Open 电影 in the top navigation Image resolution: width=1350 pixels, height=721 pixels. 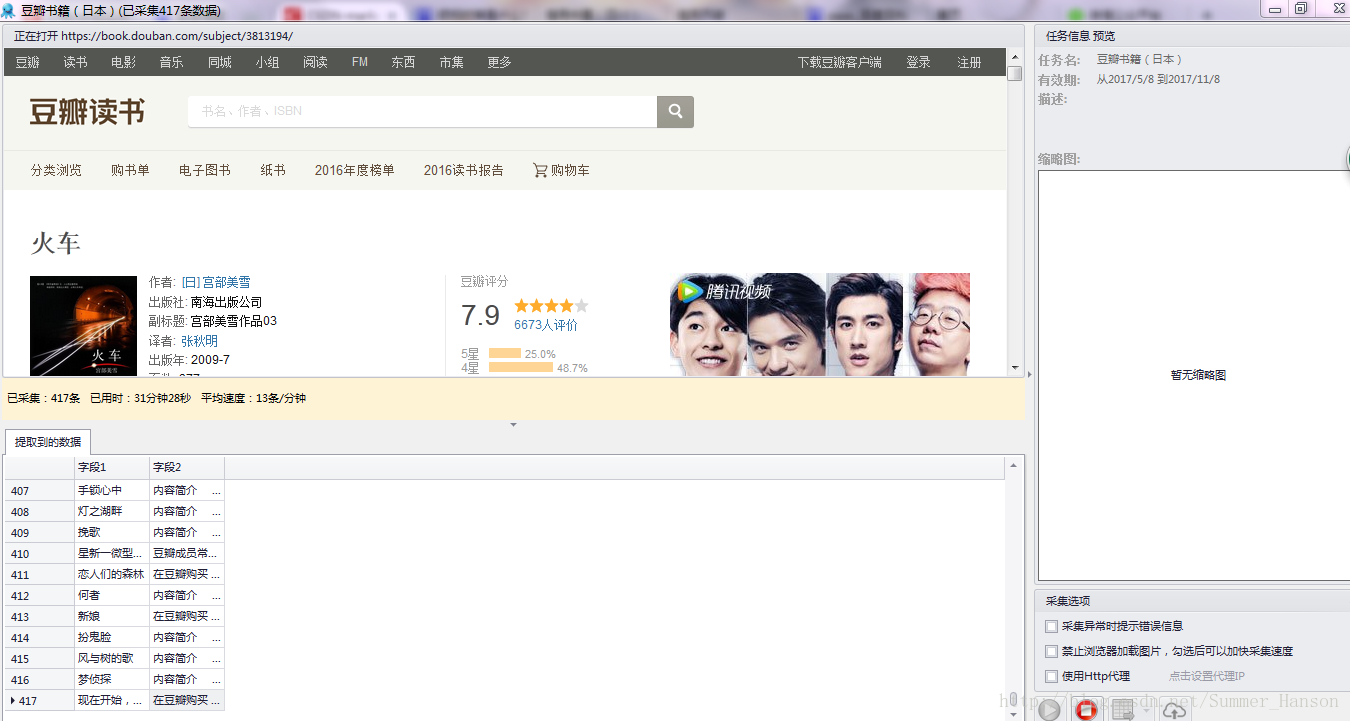(123, 62)
